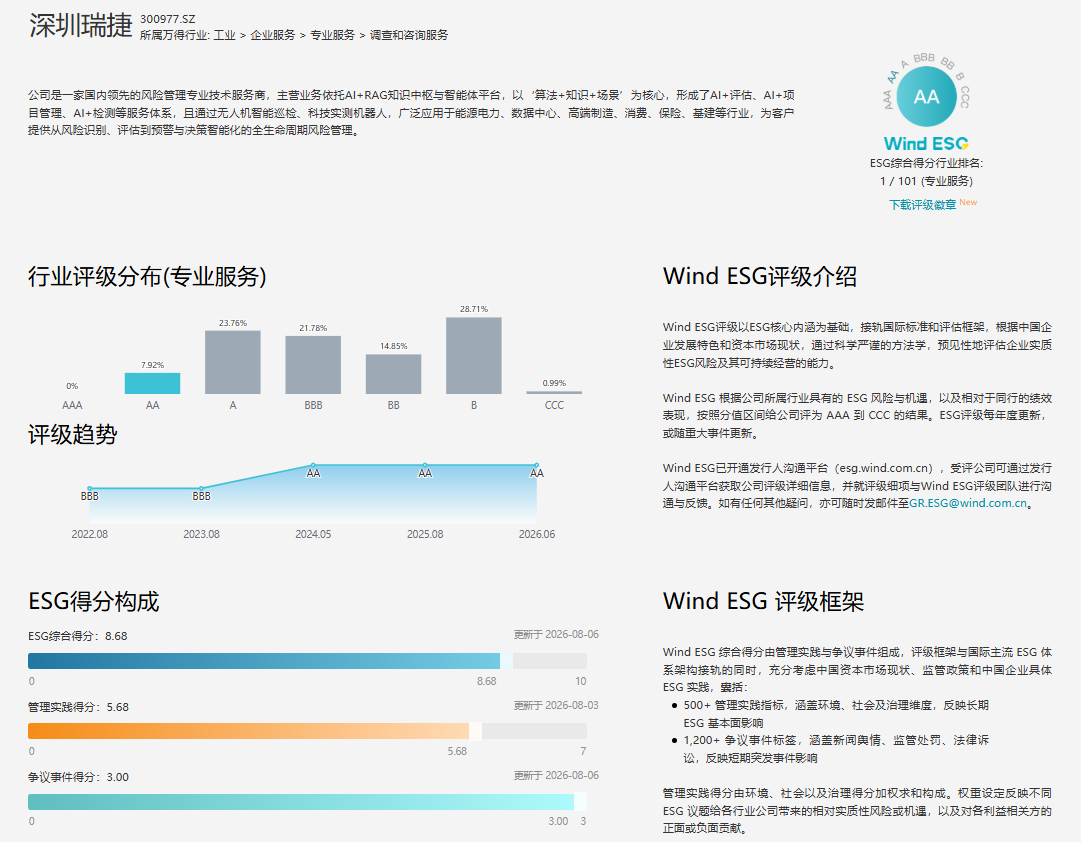
Task: Click the 2024.05 axis date label
Action: [x=313, y=534]
